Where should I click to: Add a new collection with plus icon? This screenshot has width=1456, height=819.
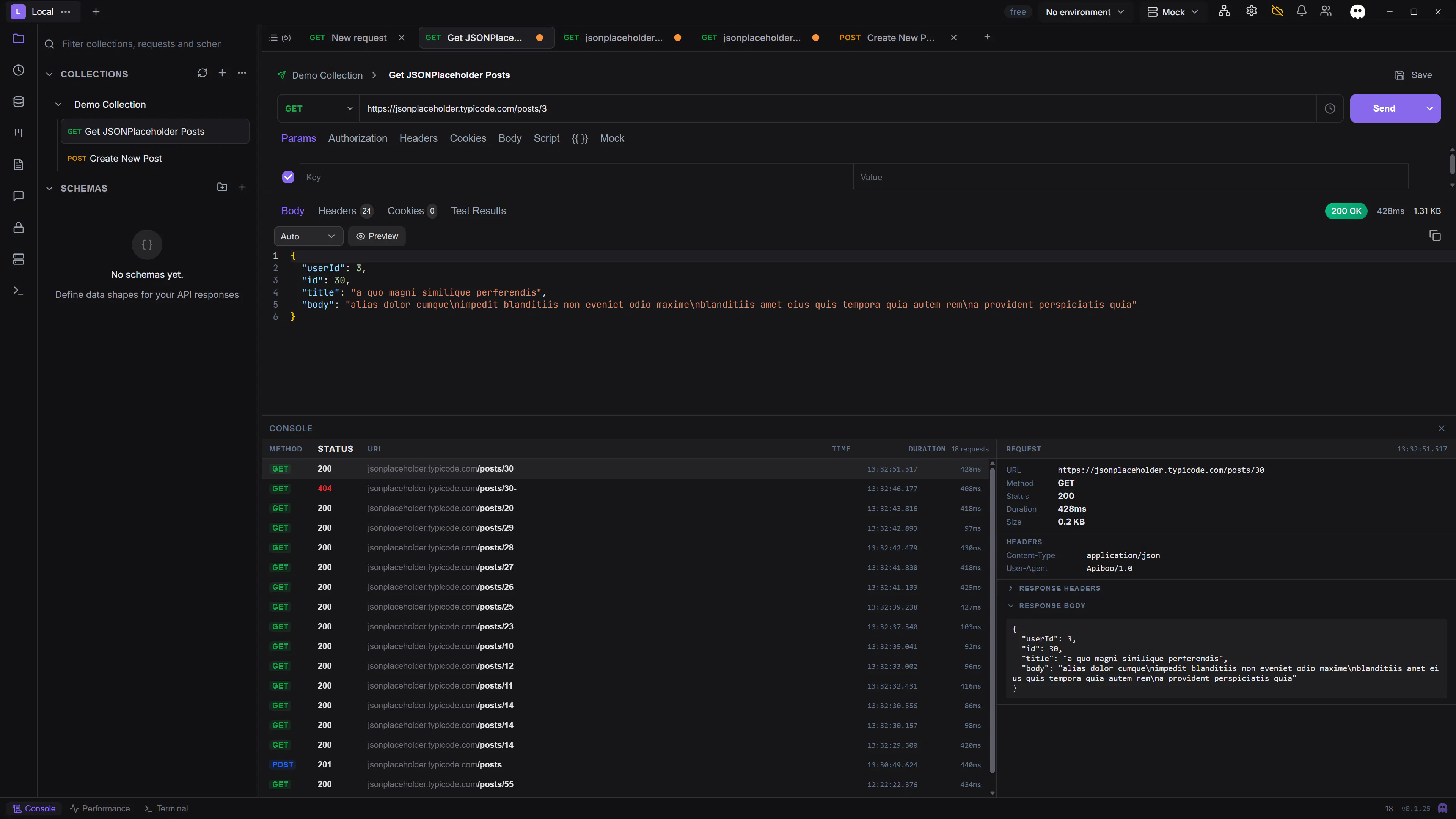pyautogui.click(x=222, y=74)
